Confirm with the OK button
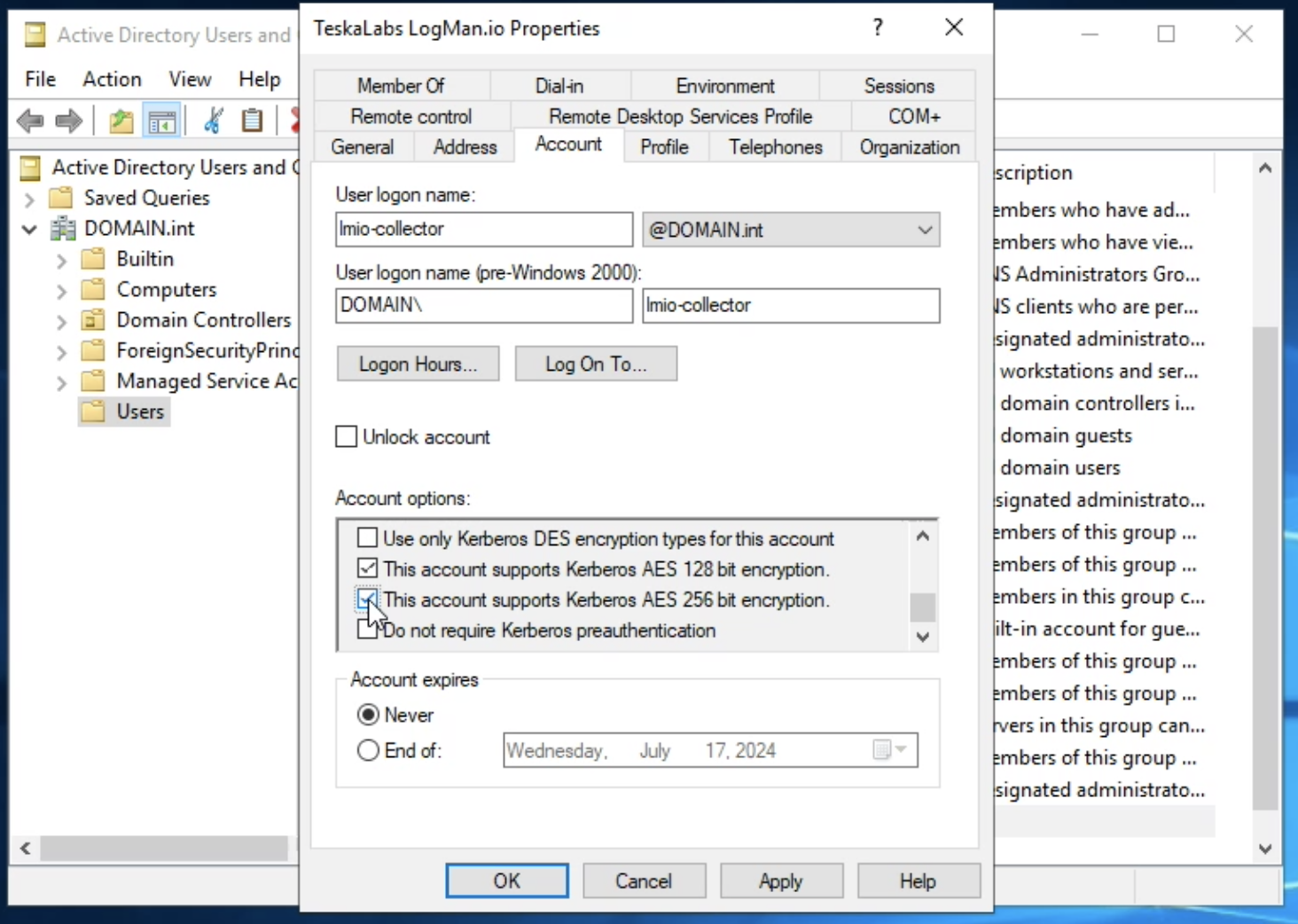 pos(507,881)
